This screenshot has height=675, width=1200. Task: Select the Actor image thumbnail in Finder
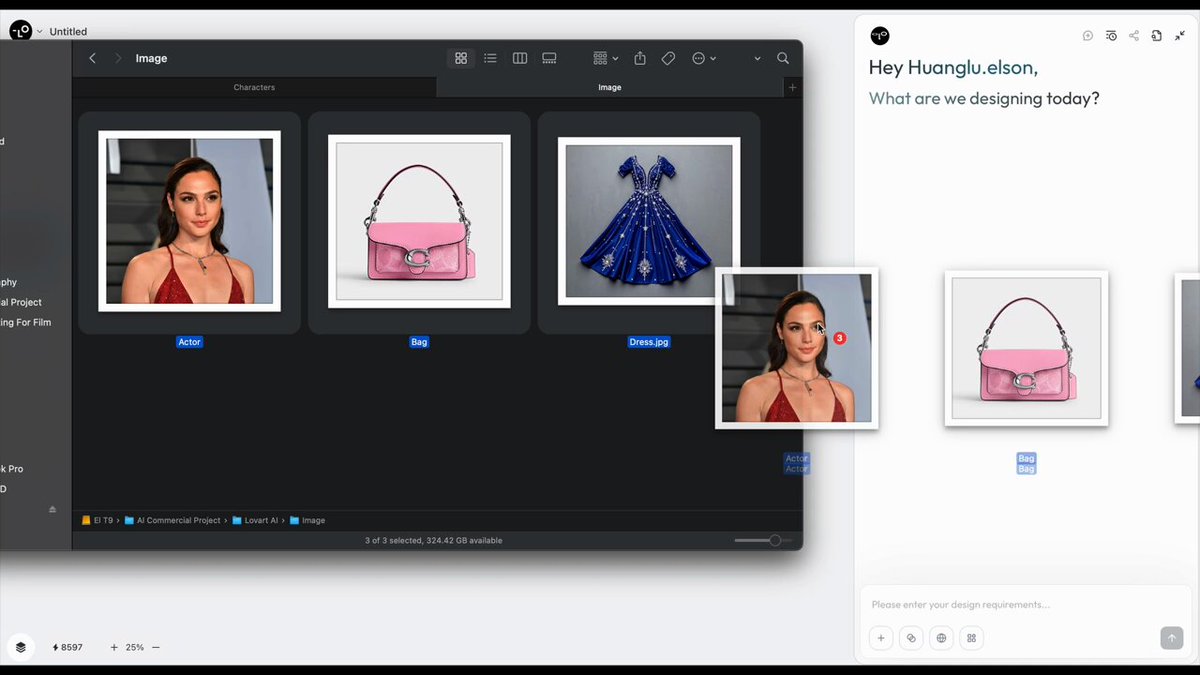[189, 221]
